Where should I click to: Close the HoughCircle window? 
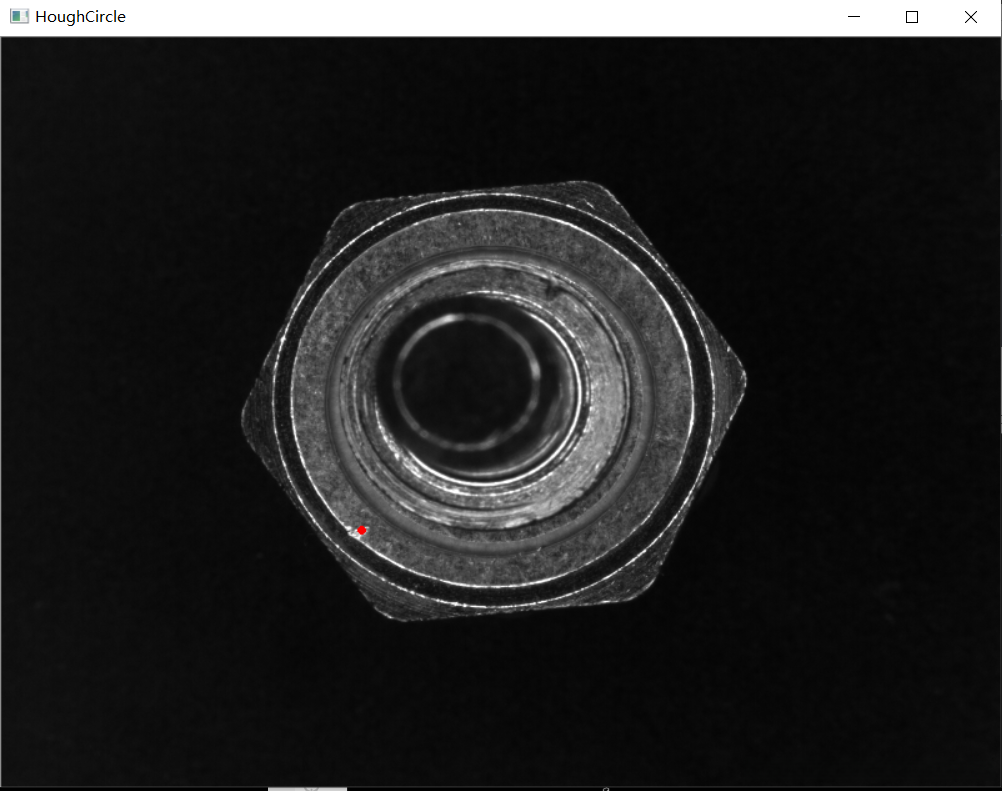pyautogui.click(x=971, y=17)
